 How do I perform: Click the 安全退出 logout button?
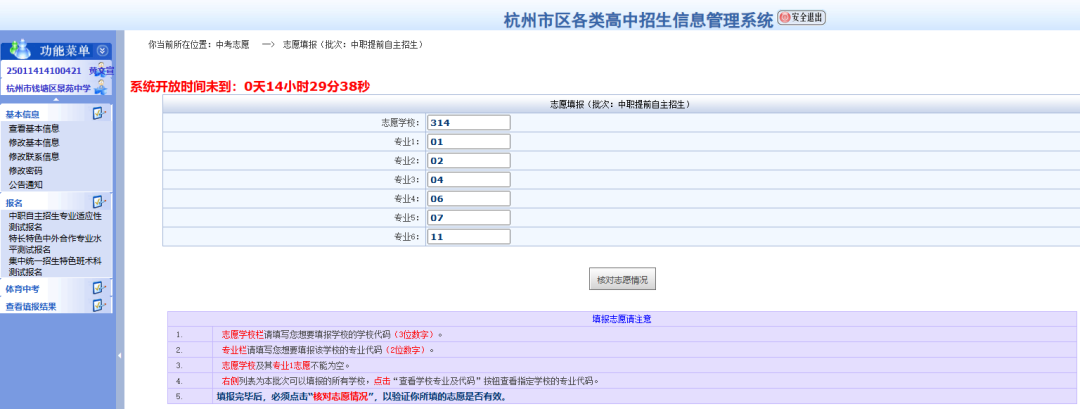tap(801, 18)
